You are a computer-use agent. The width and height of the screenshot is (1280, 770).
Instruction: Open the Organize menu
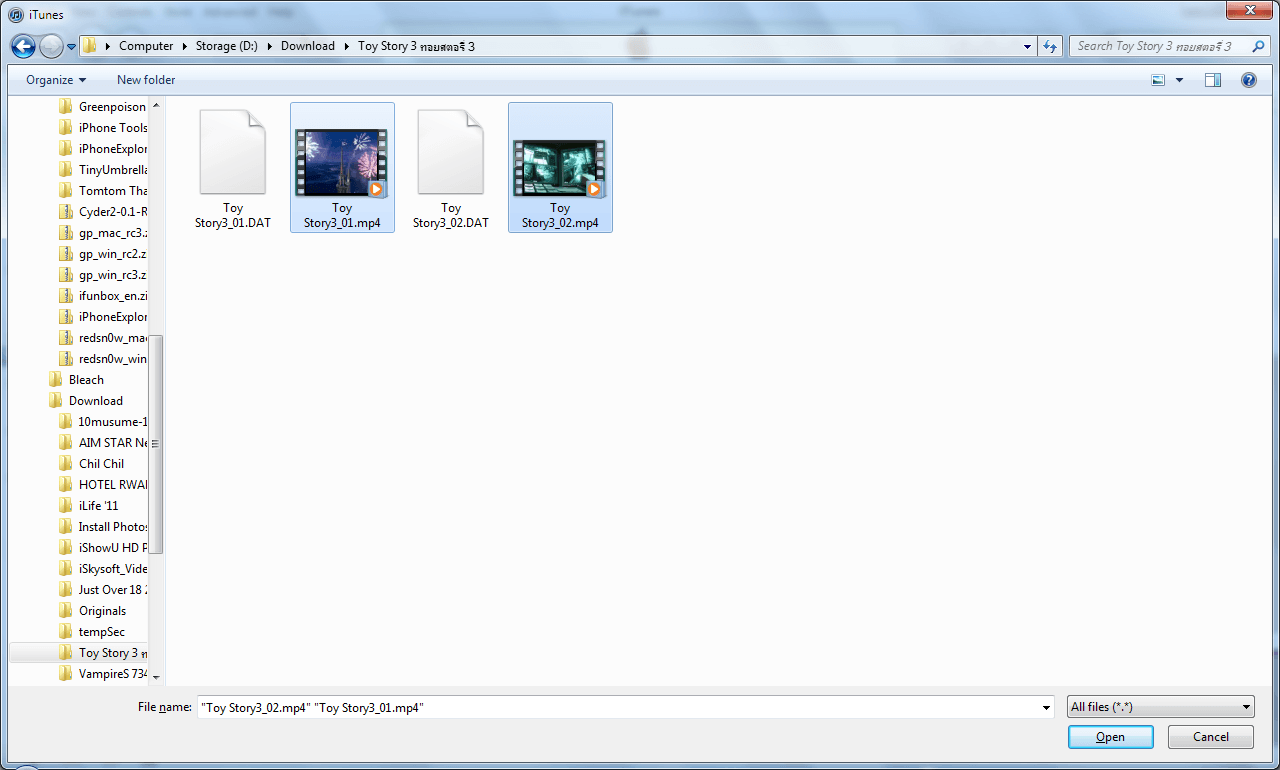coord(56,80)
